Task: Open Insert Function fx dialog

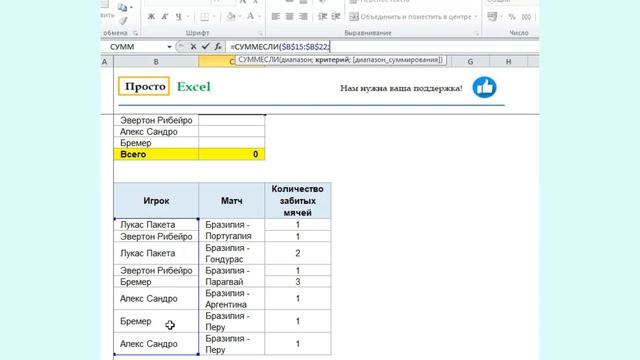Action: (218, 47)
